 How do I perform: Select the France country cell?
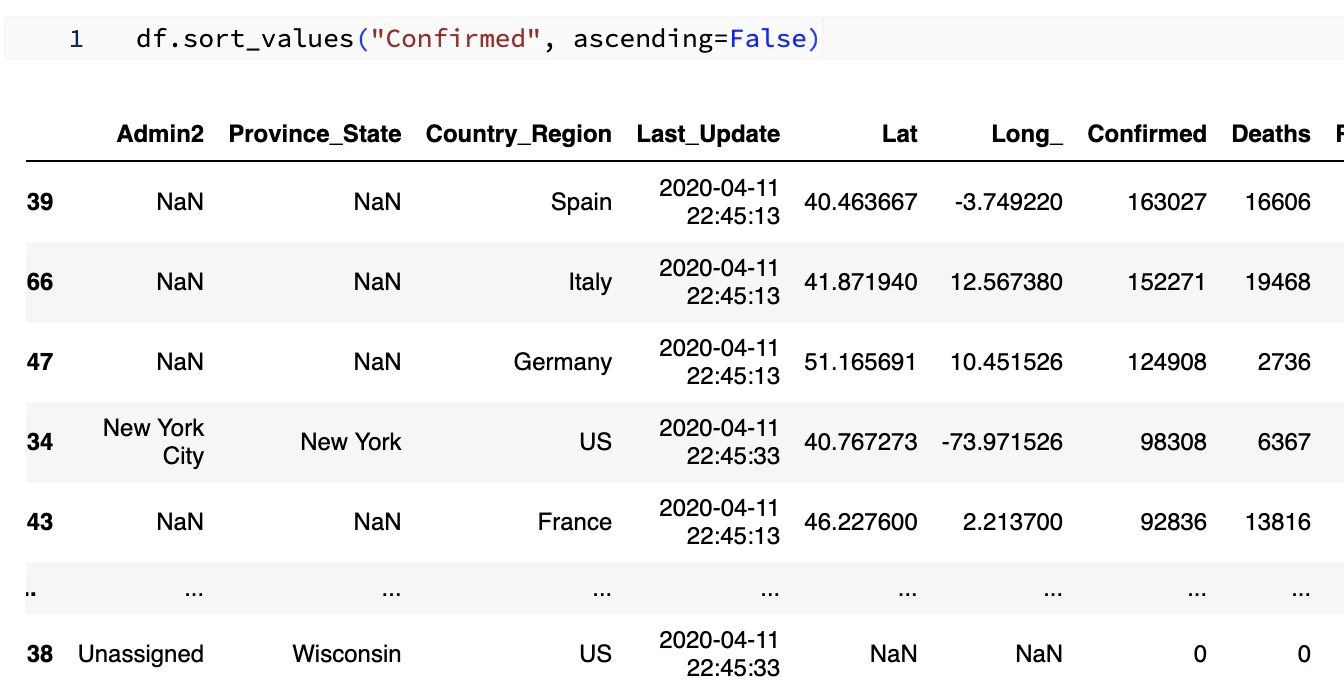574,522
